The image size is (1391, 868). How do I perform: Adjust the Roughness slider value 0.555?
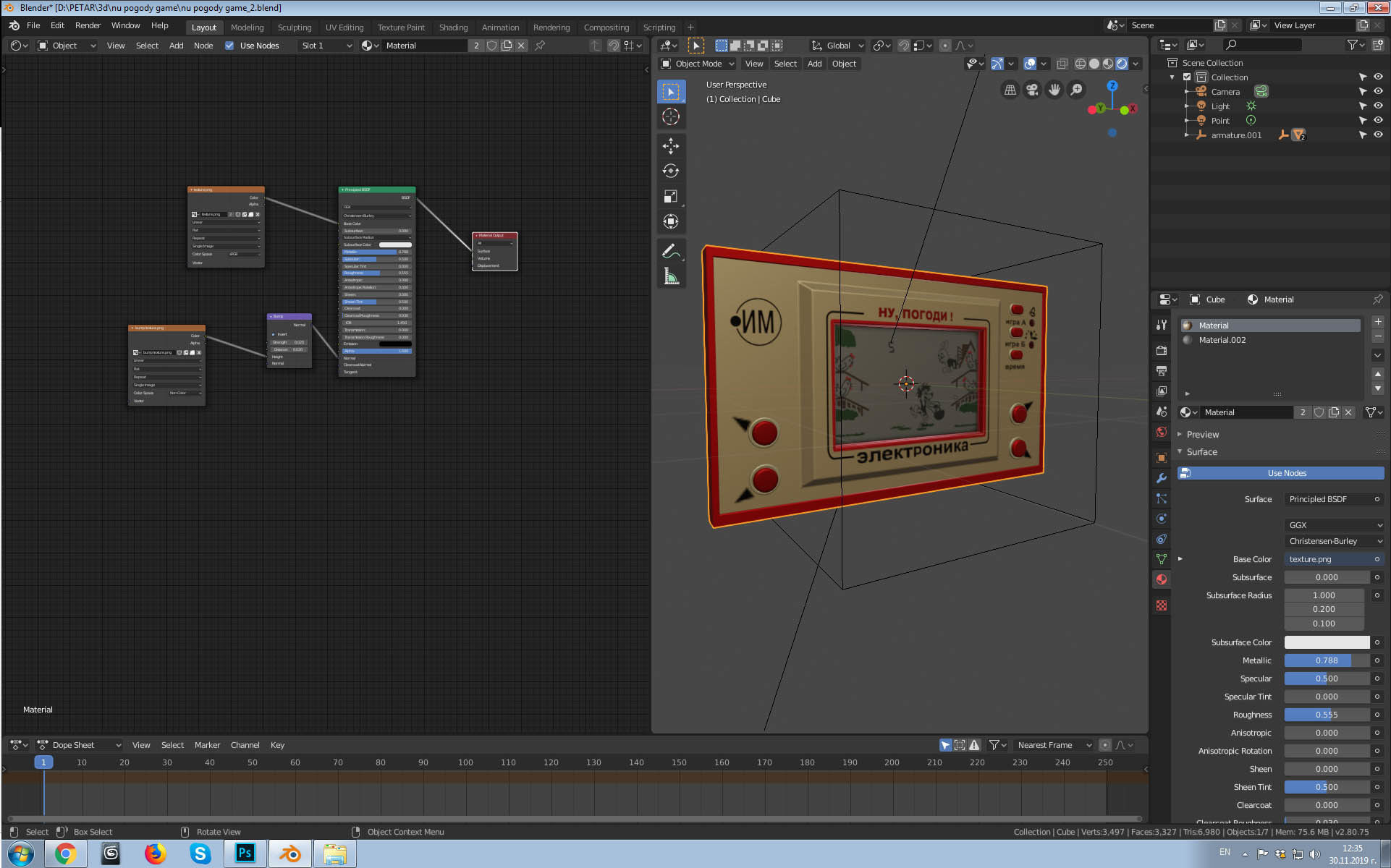(x=1327, y=715)
